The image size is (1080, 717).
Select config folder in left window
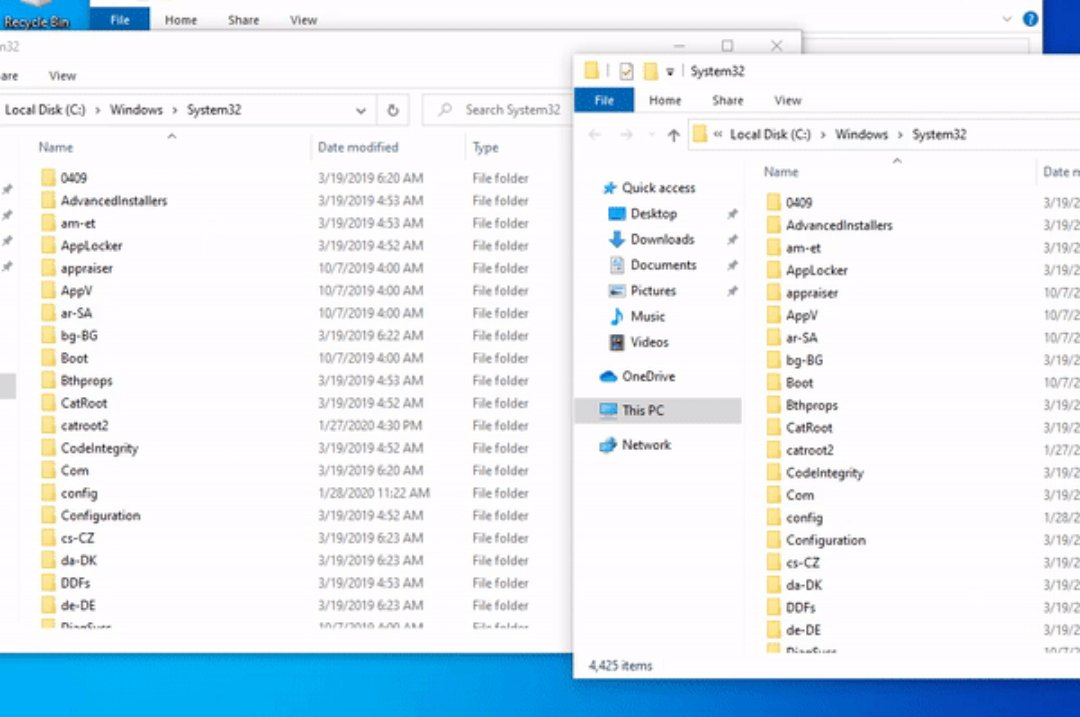(79, 494)
